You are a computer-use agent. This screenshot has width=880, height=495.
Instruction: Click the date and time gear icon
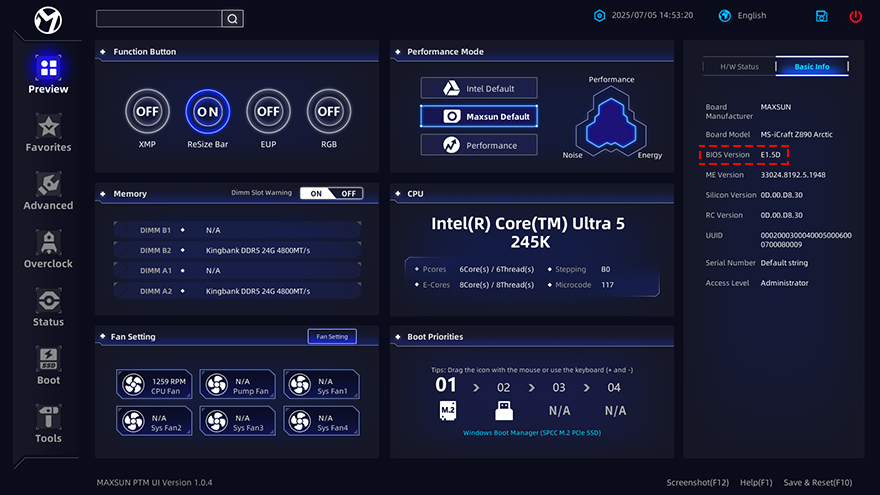click(599, 16)
